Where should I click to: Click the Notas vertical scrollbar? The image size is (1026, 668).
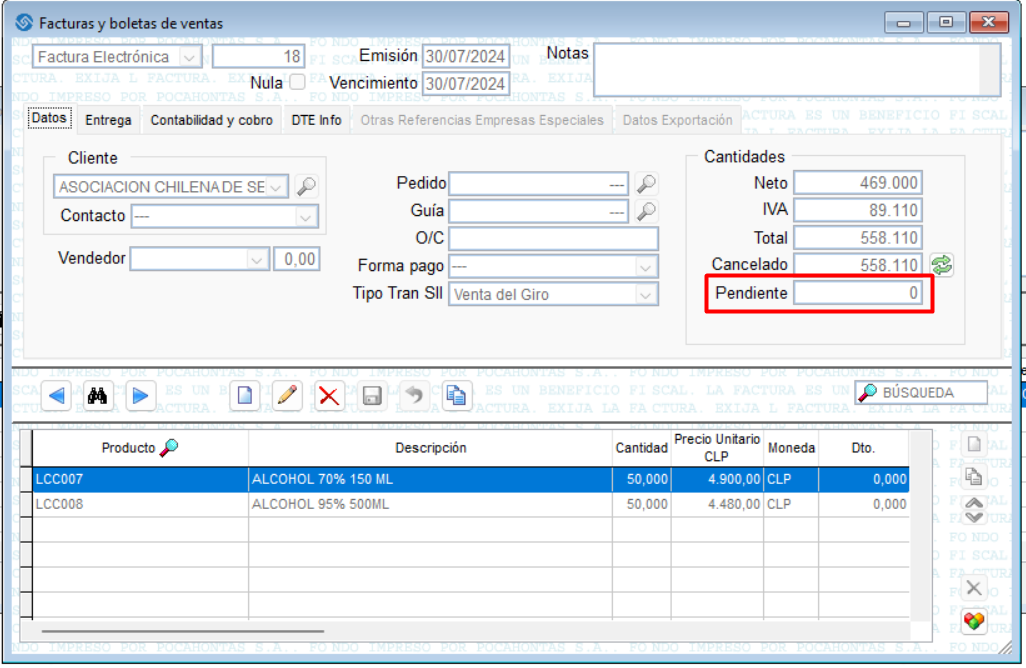pyautogui.click(x=989, y=70)
